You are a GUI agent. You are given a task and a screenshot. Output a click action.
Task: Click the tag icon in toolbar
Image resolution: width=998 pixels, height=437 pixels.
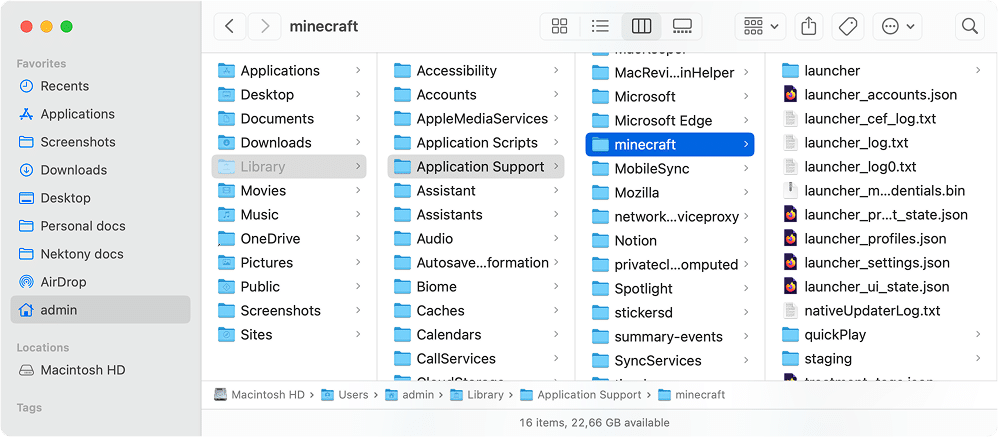[847, 26]
